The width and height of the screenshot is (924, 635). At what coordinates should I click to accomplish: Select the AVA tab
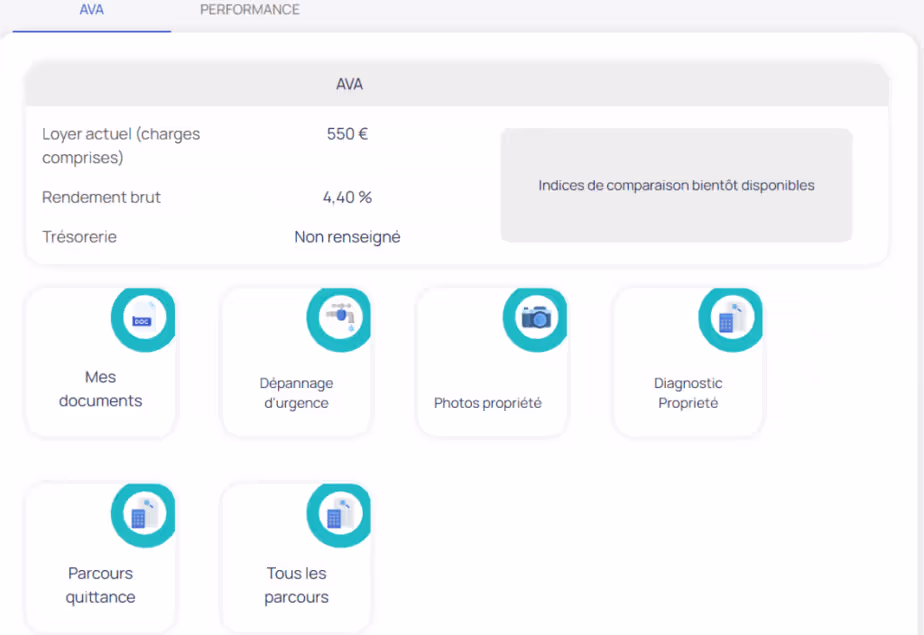click(91, 10)
